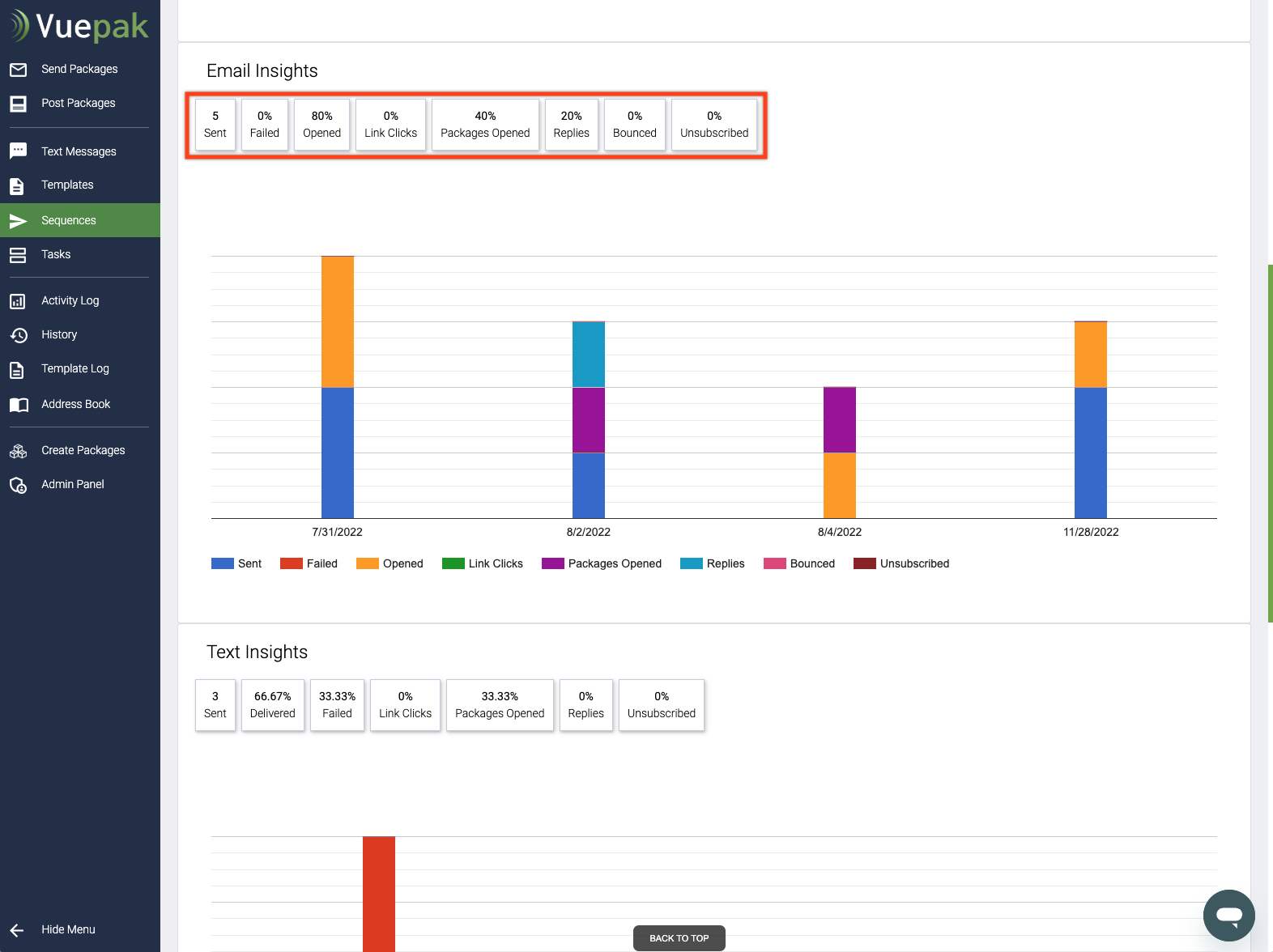Click the text 0% Unsubscribed card
Screen dimensions: 1273x952
tap(662, 705)
